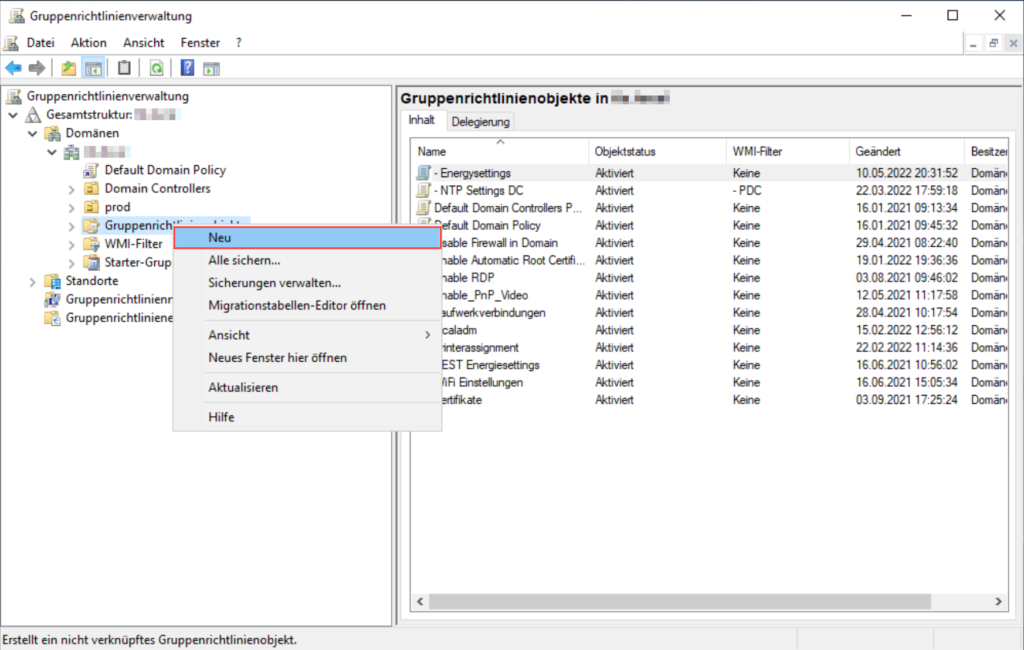The image size is (1024, 650).
Task: Expand the Domain Controllers node
Action: point(71,189)
